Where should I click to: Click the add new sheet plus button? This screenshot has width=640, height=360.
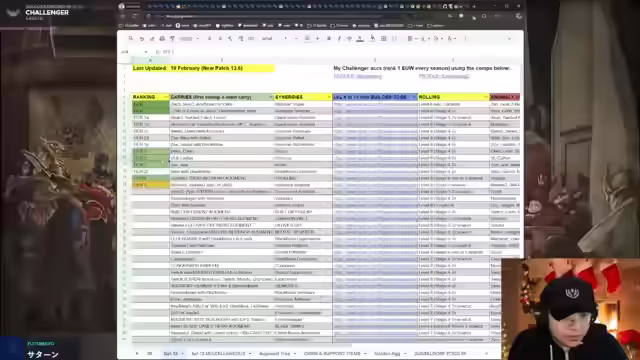137,353
